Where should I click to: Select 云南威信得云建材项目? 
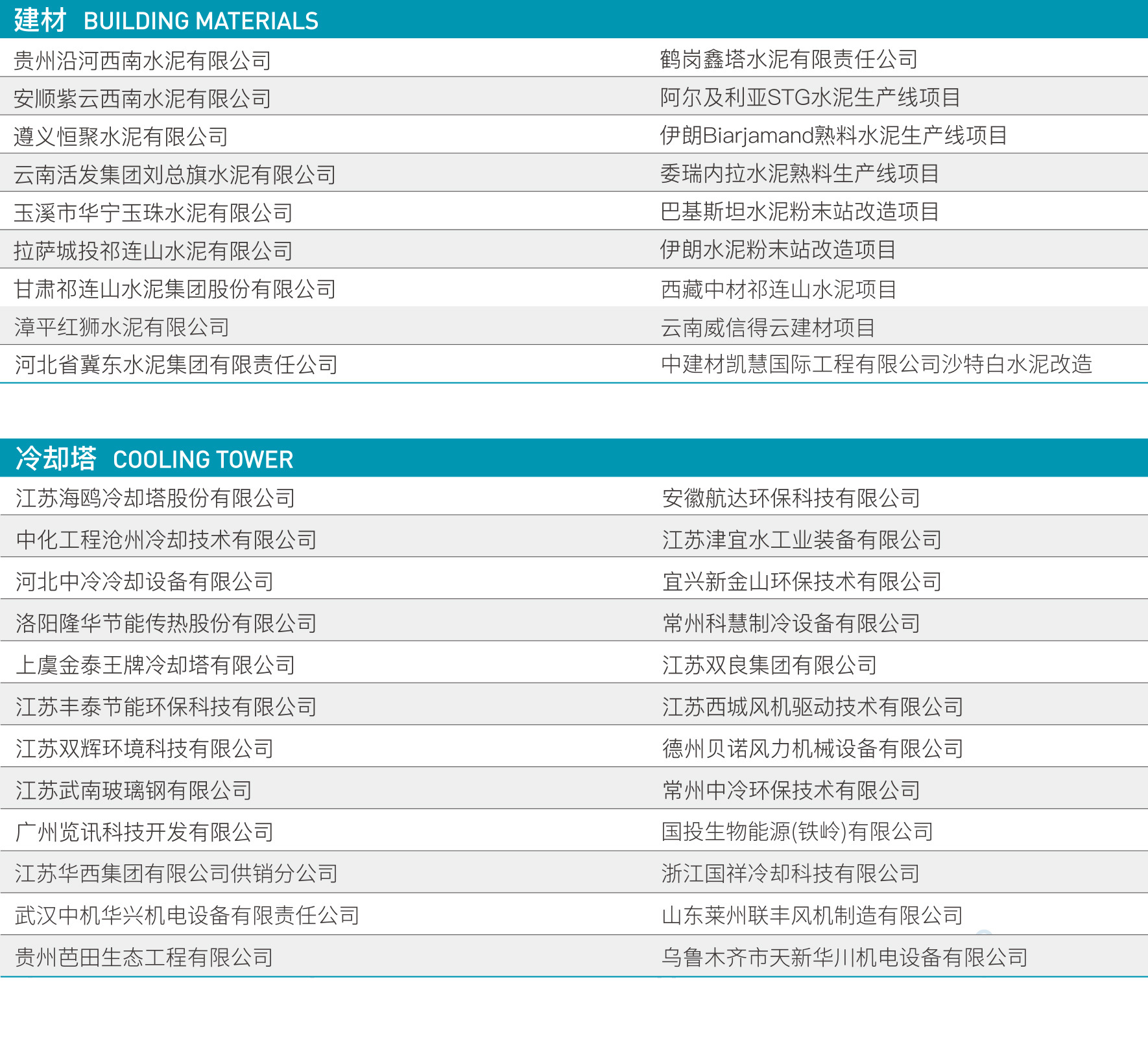pos(768,327)
